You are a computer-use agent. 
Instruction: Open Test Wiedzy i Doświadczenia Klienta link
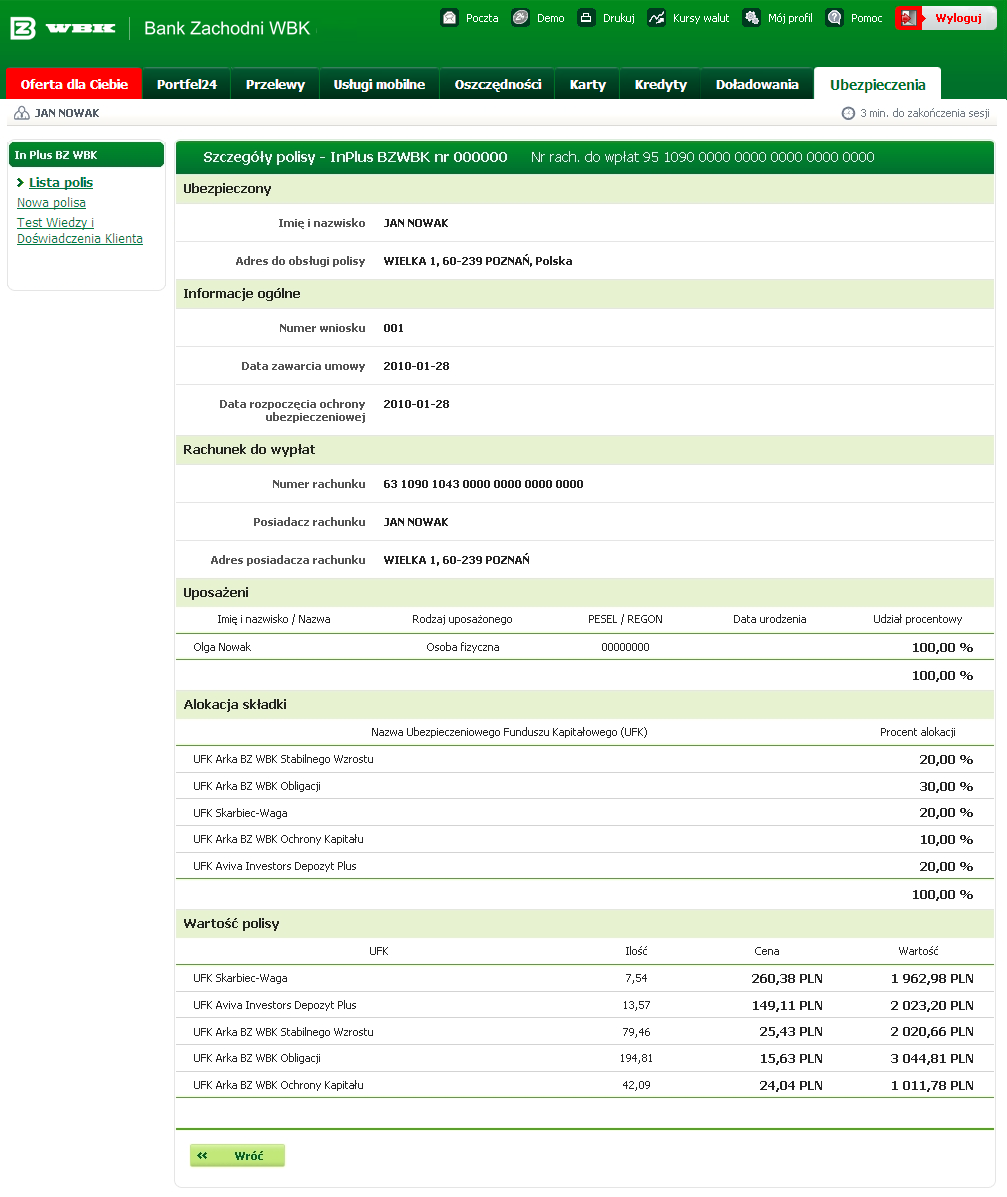(79, 231)
